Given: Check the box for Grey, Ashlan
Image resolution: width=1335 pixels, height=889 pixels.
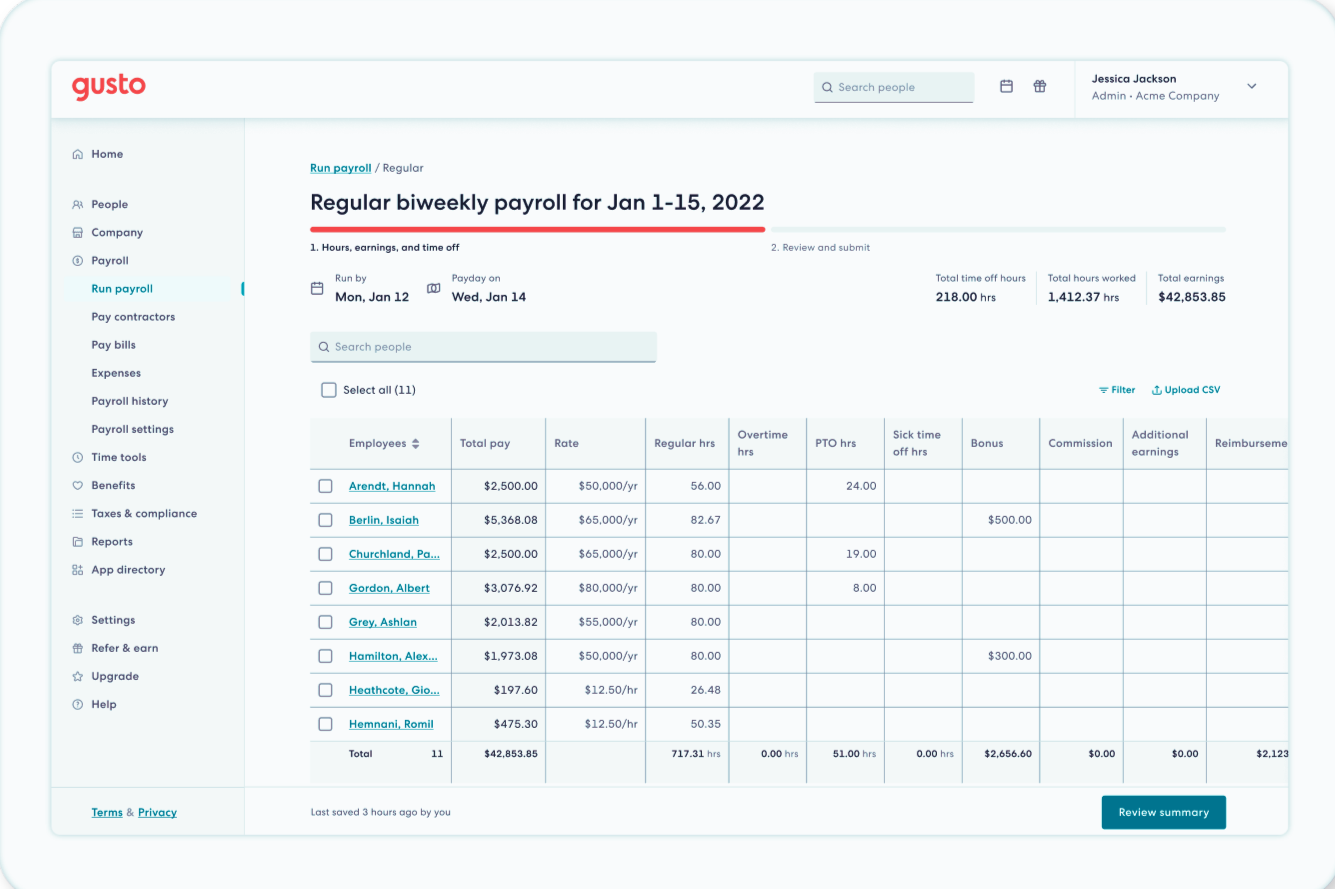Looking at the screenshot, I should click(x=325, y=622).
